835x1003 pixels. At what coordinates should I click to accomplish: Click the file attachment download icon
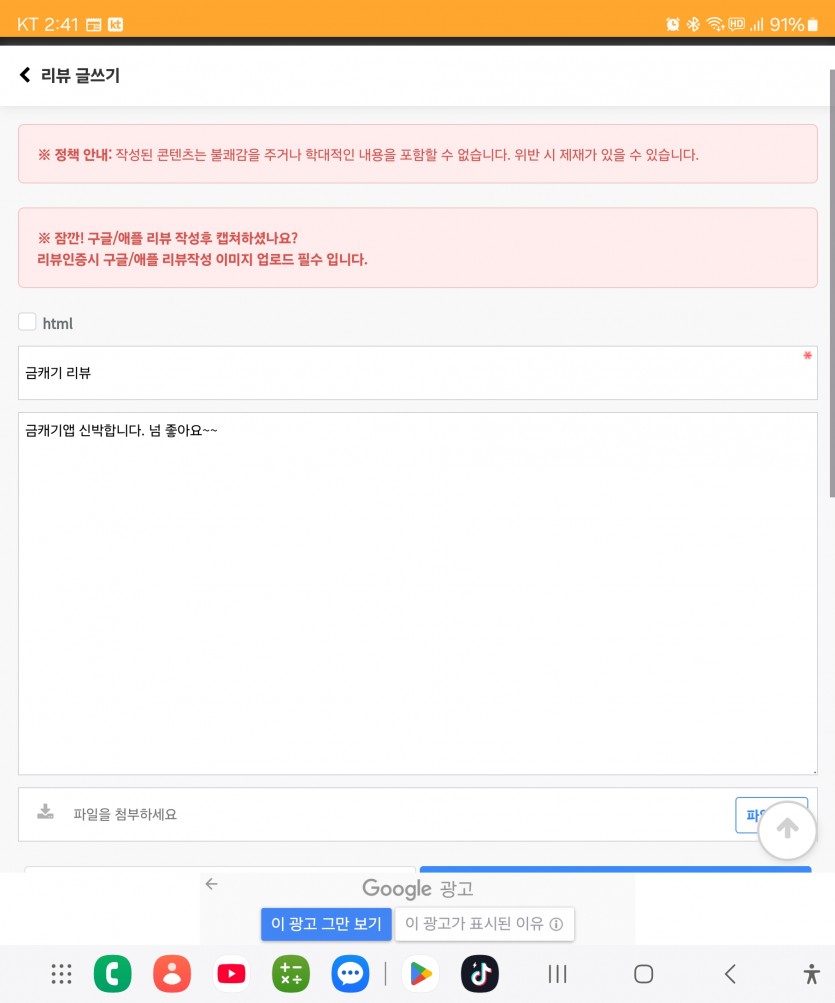tap(45, 812)
